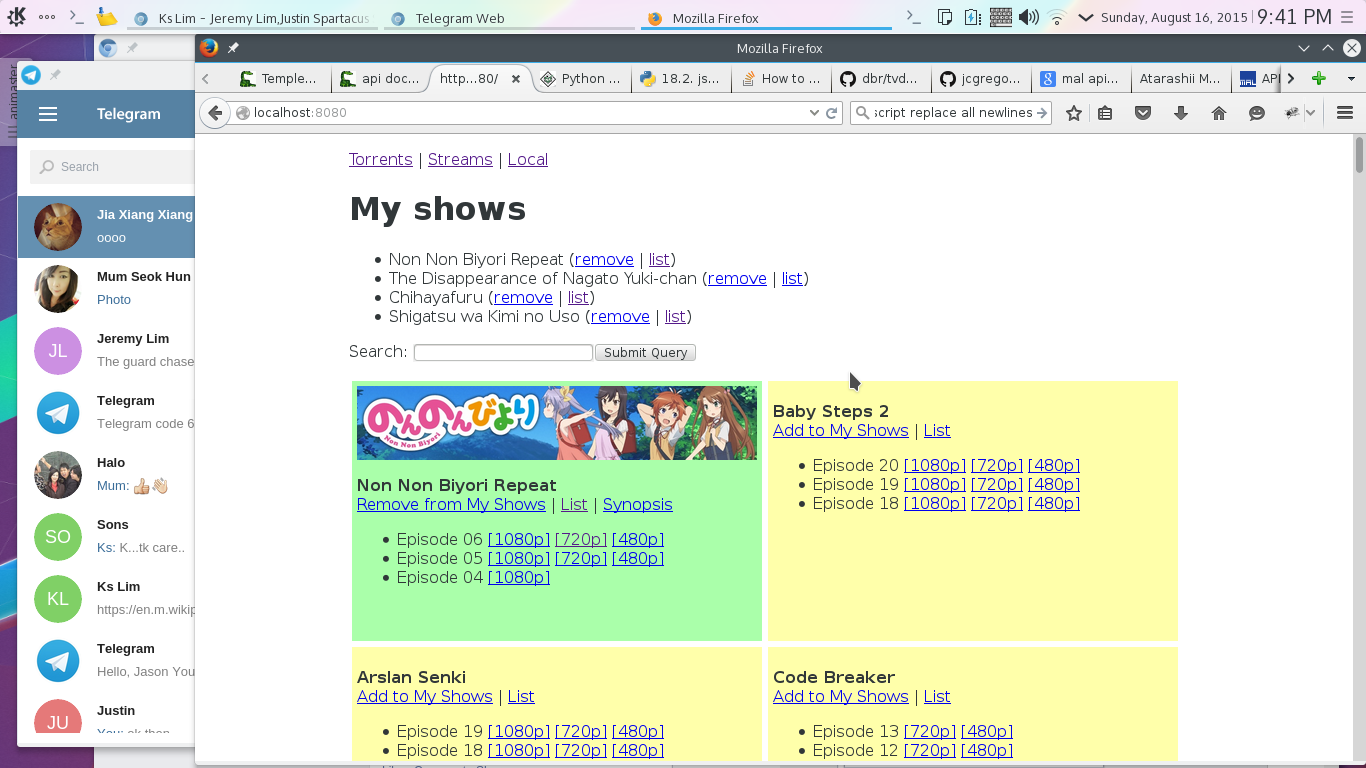Click the Firebug bug icon
This screenshot has height=768, width=1366.
pyautogui.click(x=1292, y=113)
